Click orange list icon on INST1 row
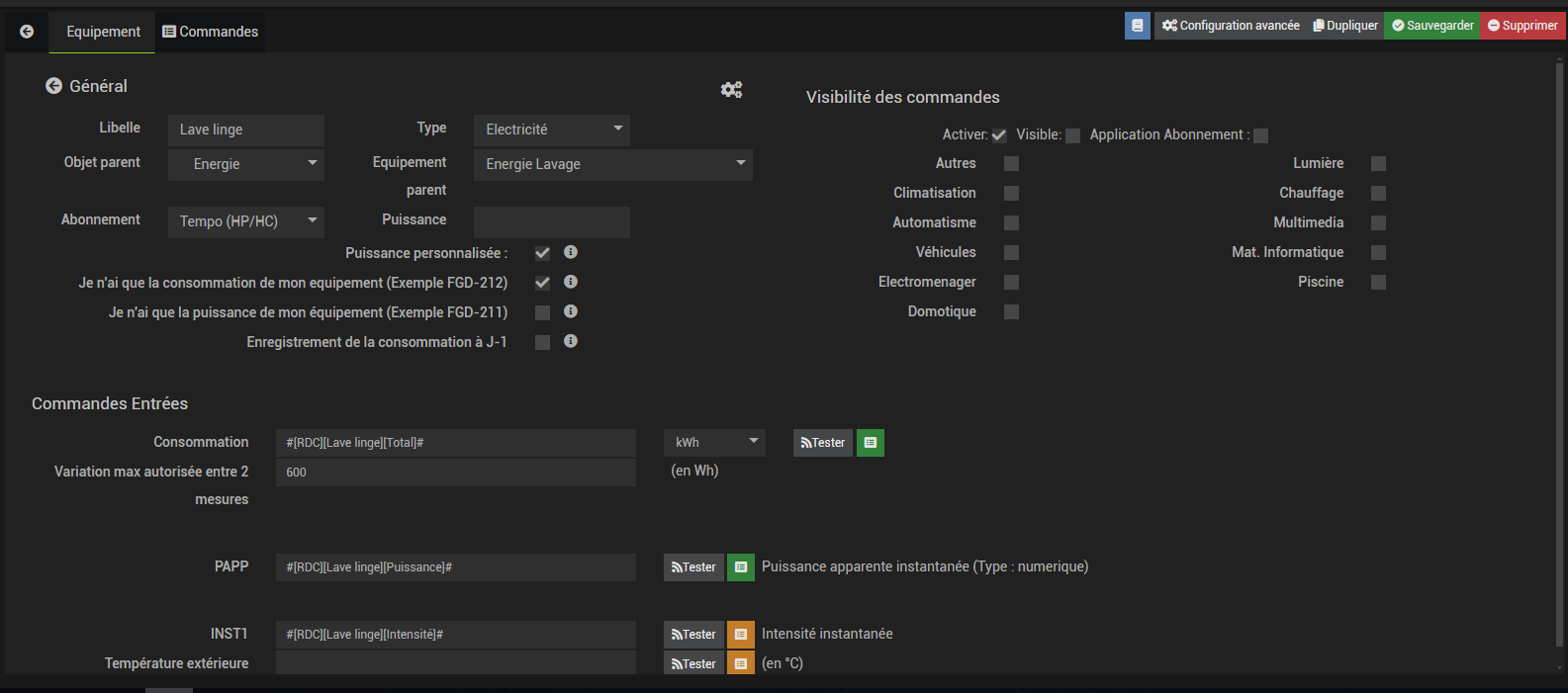 click(740, 635)
